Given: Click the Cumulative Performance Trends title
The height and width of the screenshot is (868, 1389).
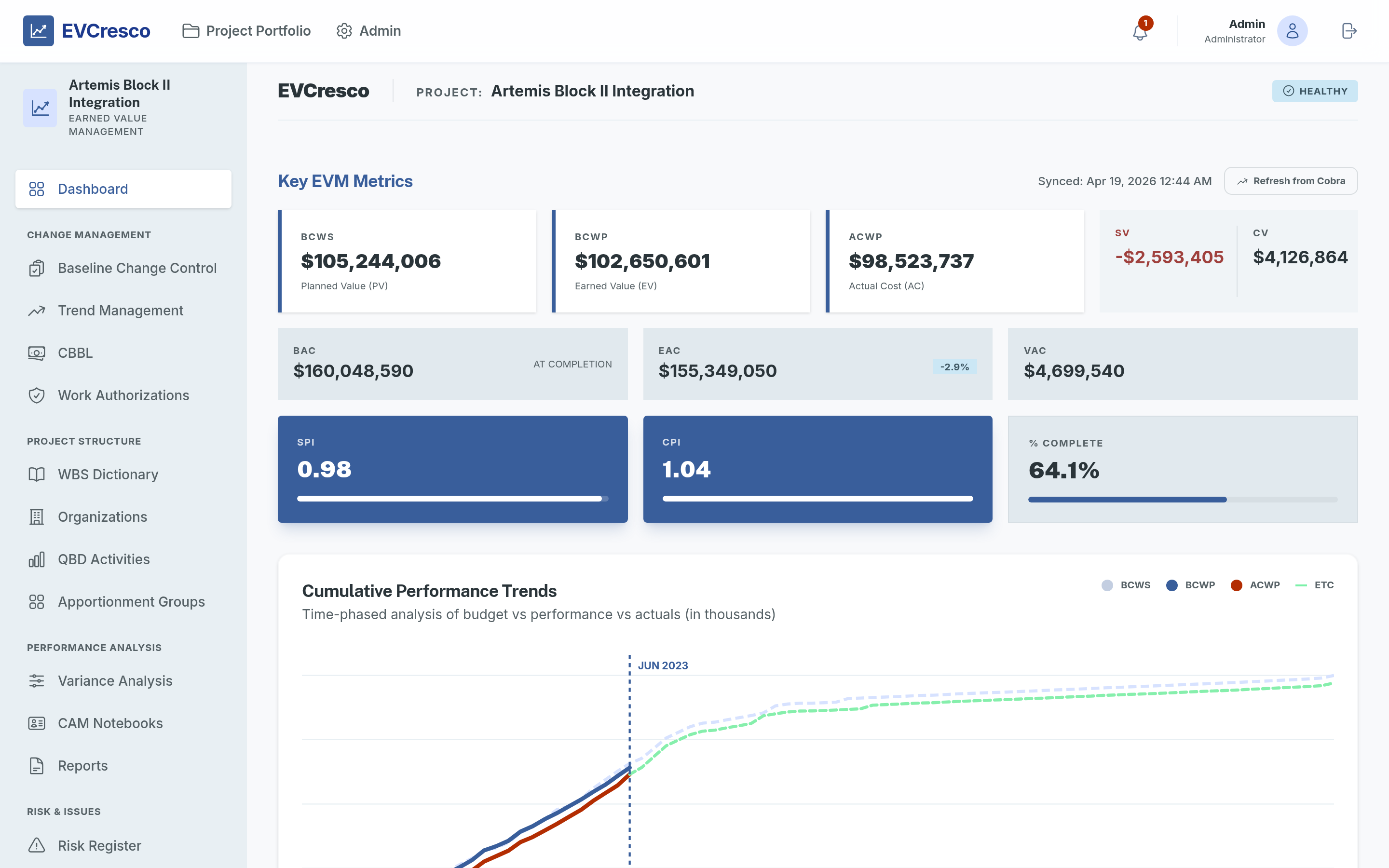Looking at the screenshot, I should click(429, 591).
